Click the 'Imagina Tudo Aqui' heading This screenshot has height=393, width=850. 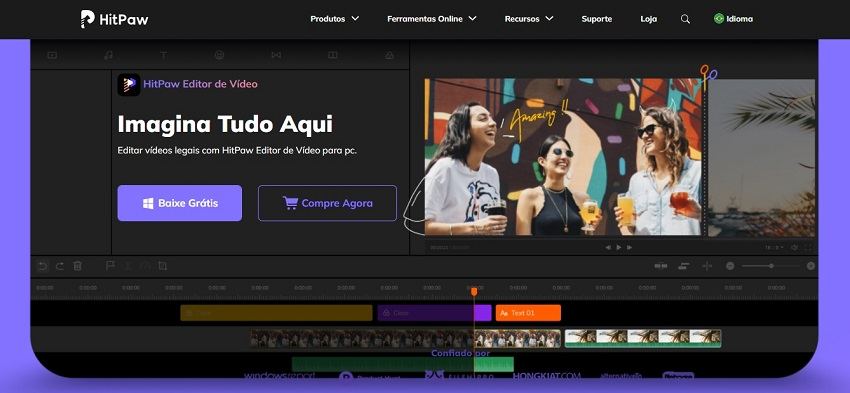coord(225,125)
